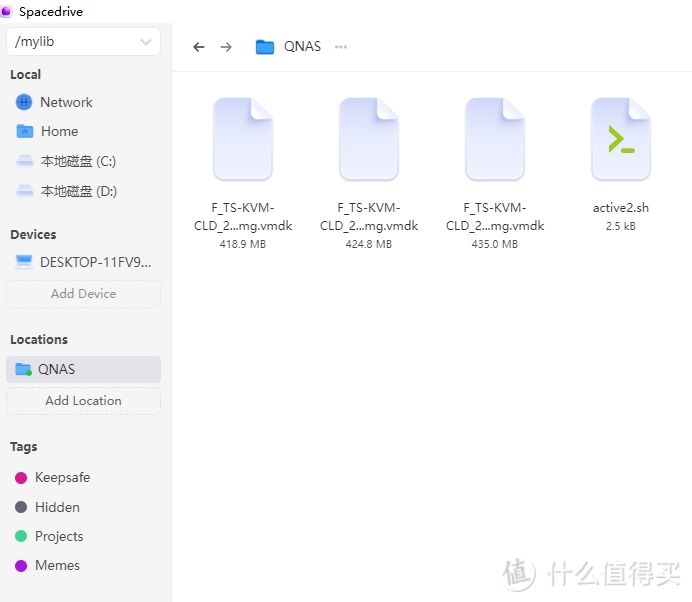Select the 424.8 MB vmdk file
Viewport: 692px width, 602px height.
[x=369, y=140]
